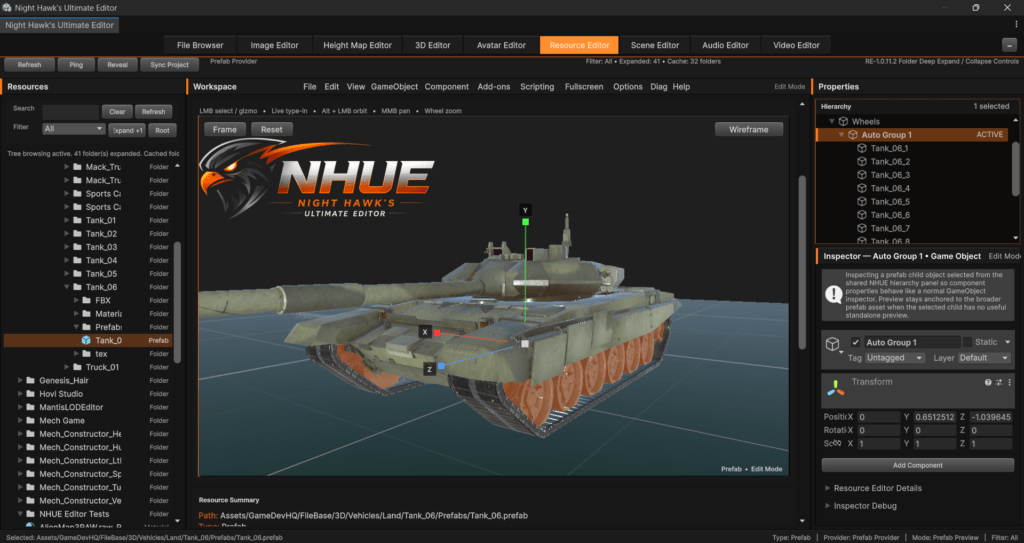
Task: Click the GameObject cube icon in Inspector
Action: point(833,344)
